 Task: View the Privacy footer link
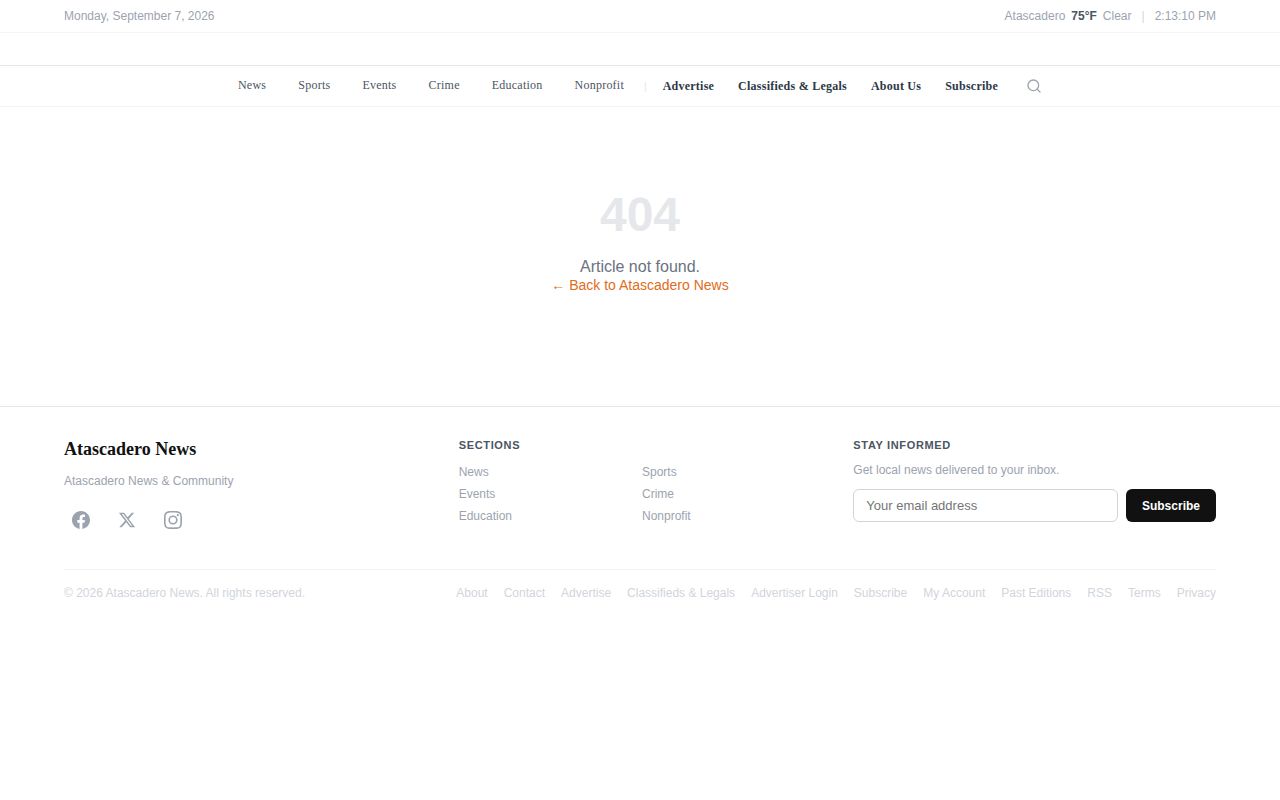1196,593
